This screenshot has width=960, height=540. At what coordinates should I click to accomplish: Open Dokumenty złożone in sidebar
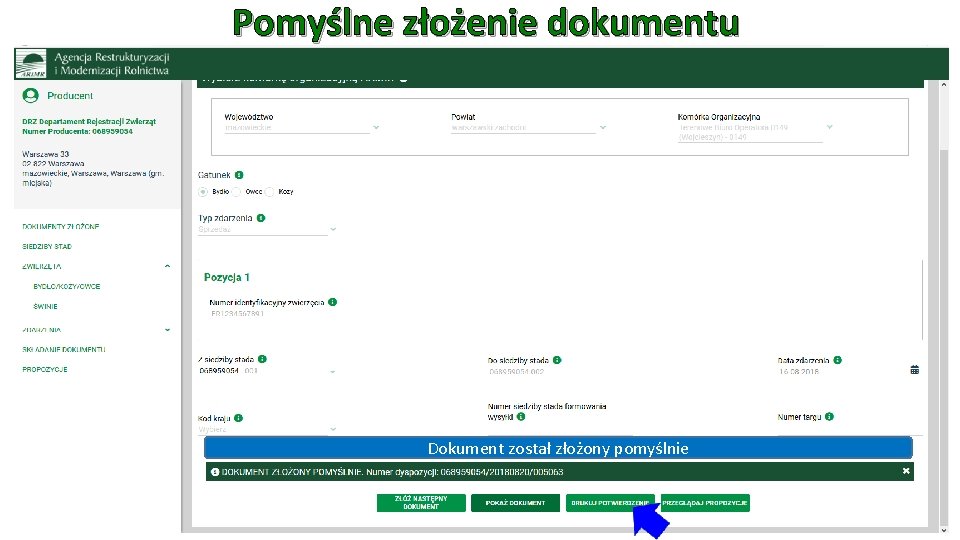(x=61, y=227)
